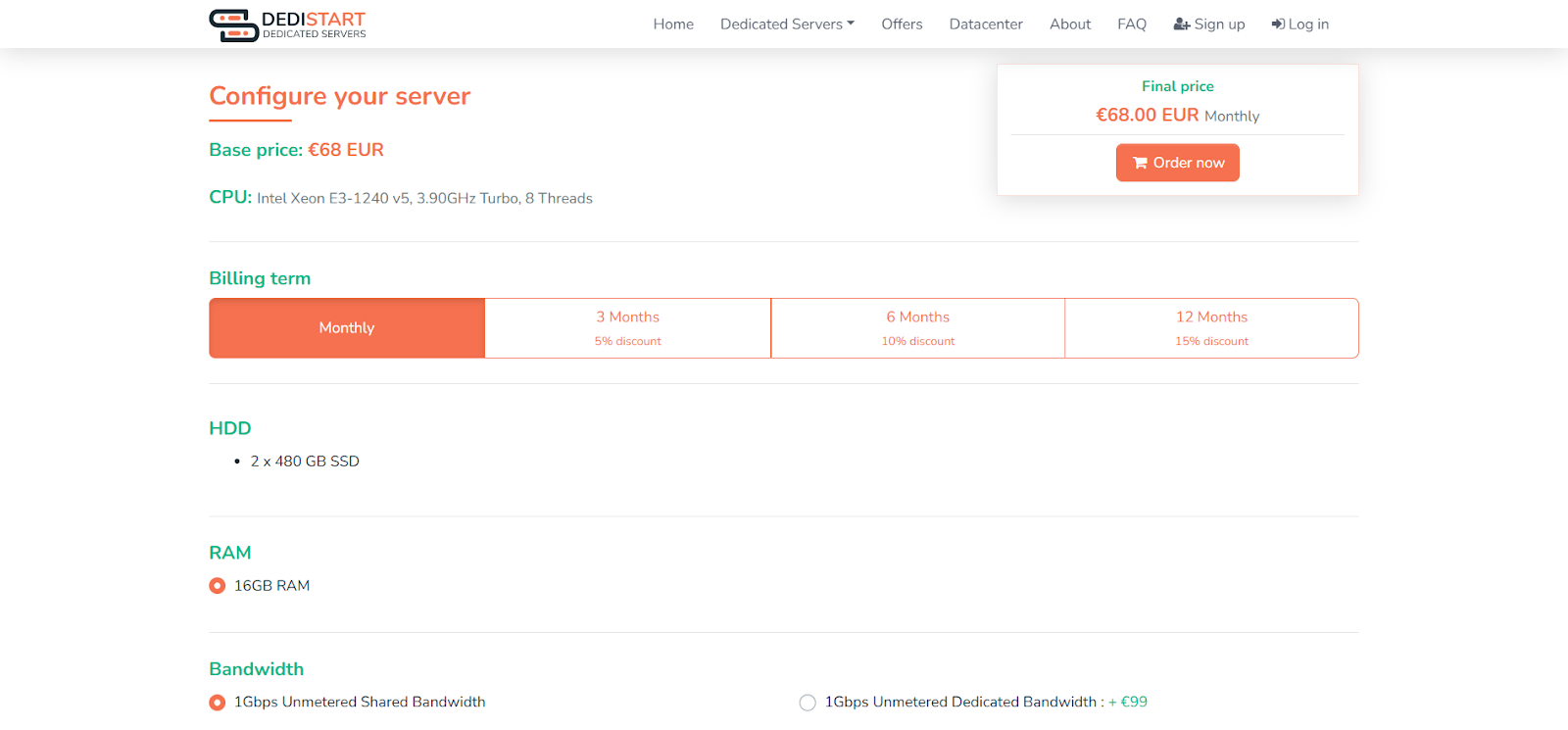Click the Base price: €68 EUR text
Image resolution: width=1568 pixels, height=730 pixels.
point(296,150)
